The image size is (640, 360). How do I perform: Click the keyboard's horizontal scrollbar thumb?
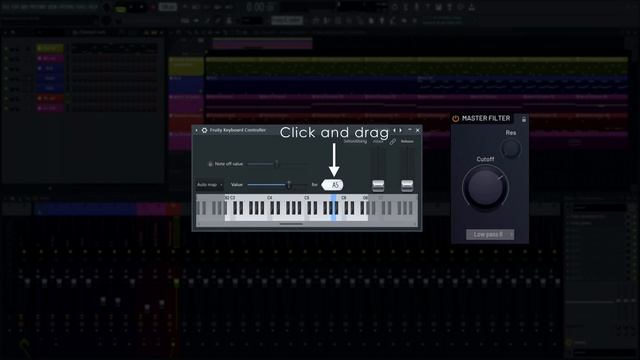pos(291,224)
